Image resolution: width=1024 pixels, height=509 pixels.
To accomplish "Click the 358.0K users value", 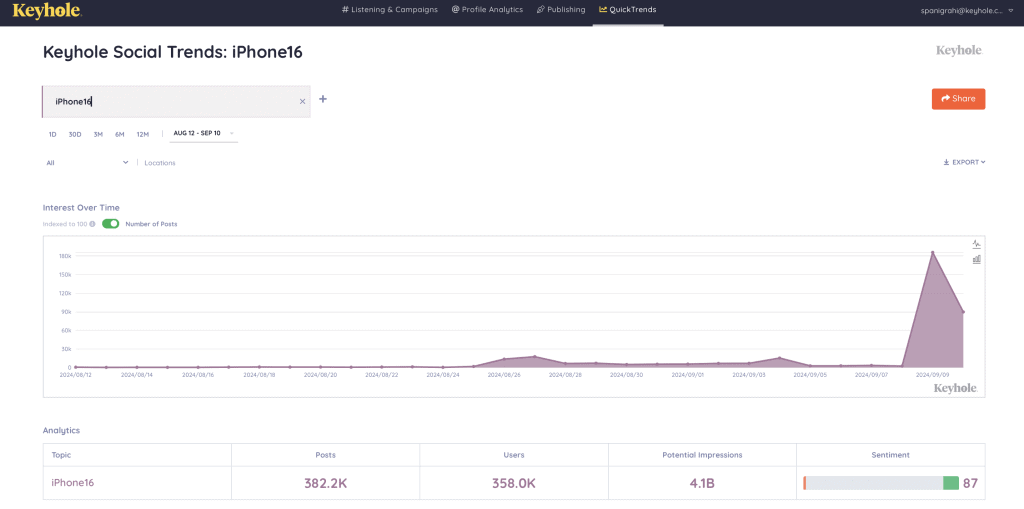I will click(x=514, y=484).
